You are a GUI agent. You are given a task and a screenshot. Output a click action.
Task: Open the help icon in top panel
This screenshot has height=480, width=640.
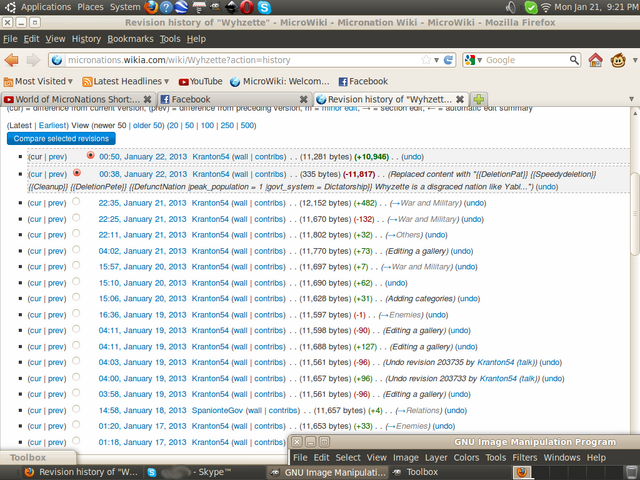coord(166,7)
